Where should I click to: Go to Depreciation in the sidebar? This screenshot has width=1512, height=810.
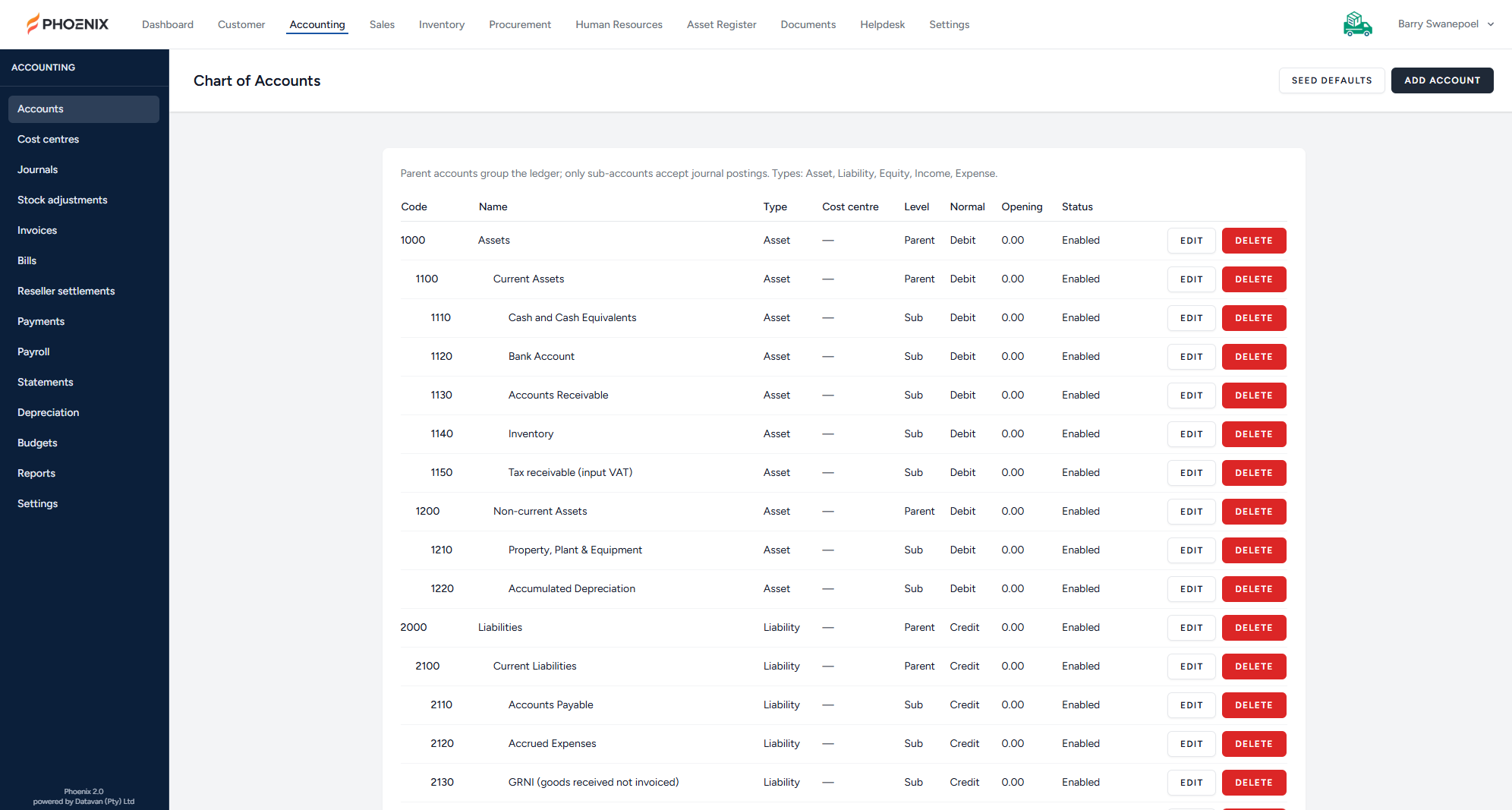point(83,413)
